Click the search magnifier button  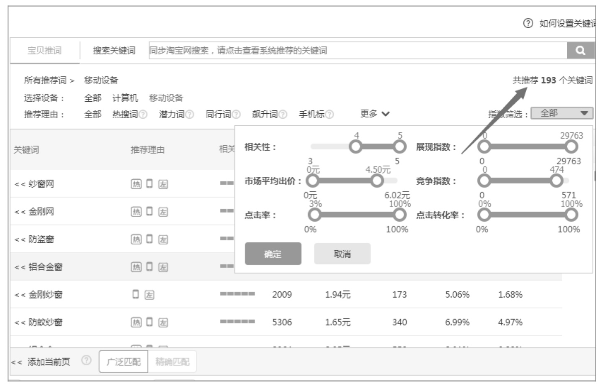coord(580,50)
